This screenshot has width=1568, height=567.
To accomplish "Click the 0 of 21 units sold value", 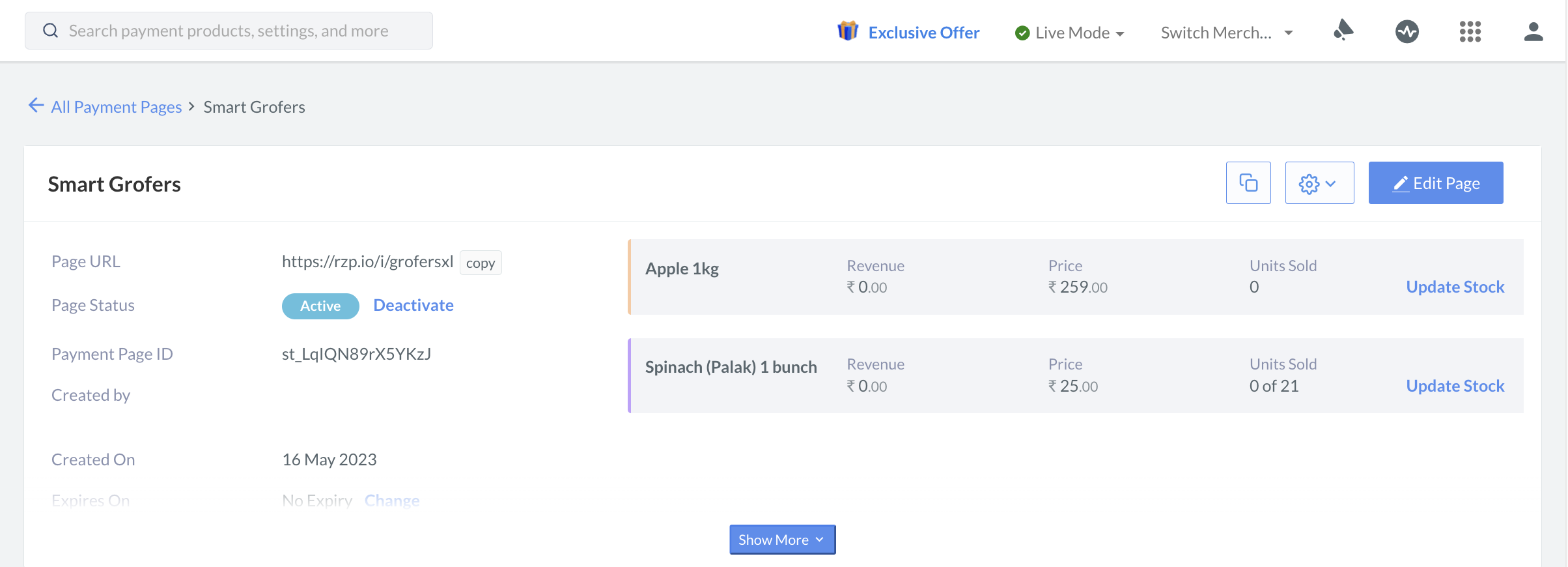I will coord(1274,386).
